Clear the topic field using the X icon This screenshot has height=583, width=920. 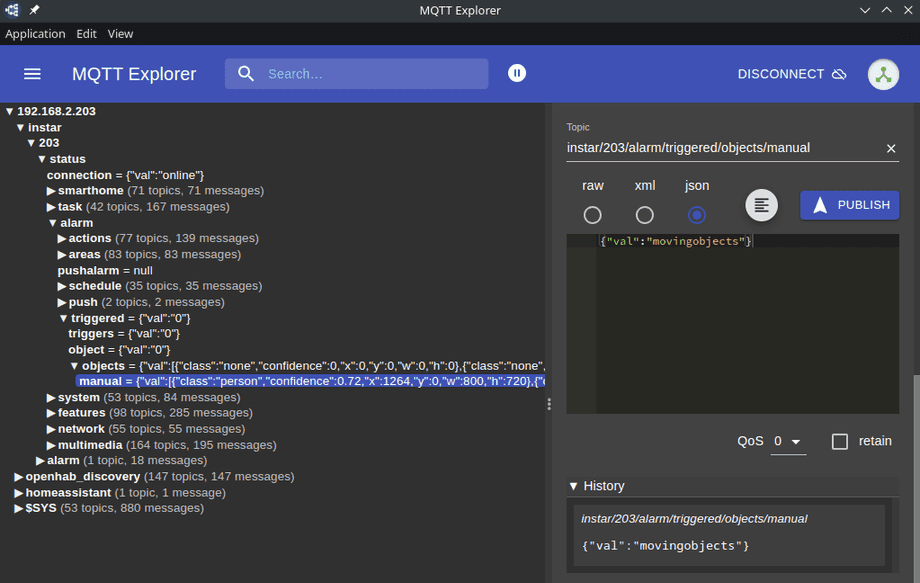pyautogui.click(x=890, y=148)
